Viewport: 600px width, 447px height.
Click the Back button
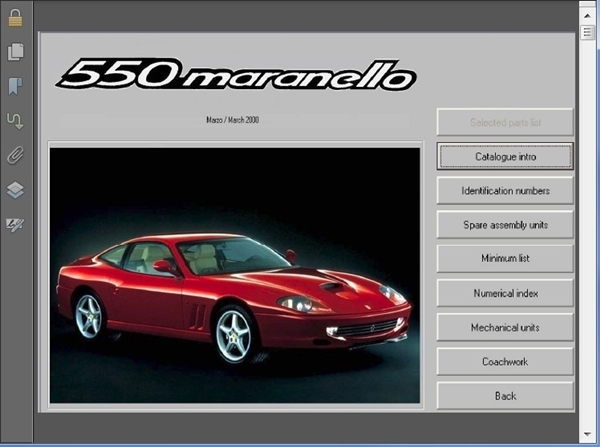(505, 396)
